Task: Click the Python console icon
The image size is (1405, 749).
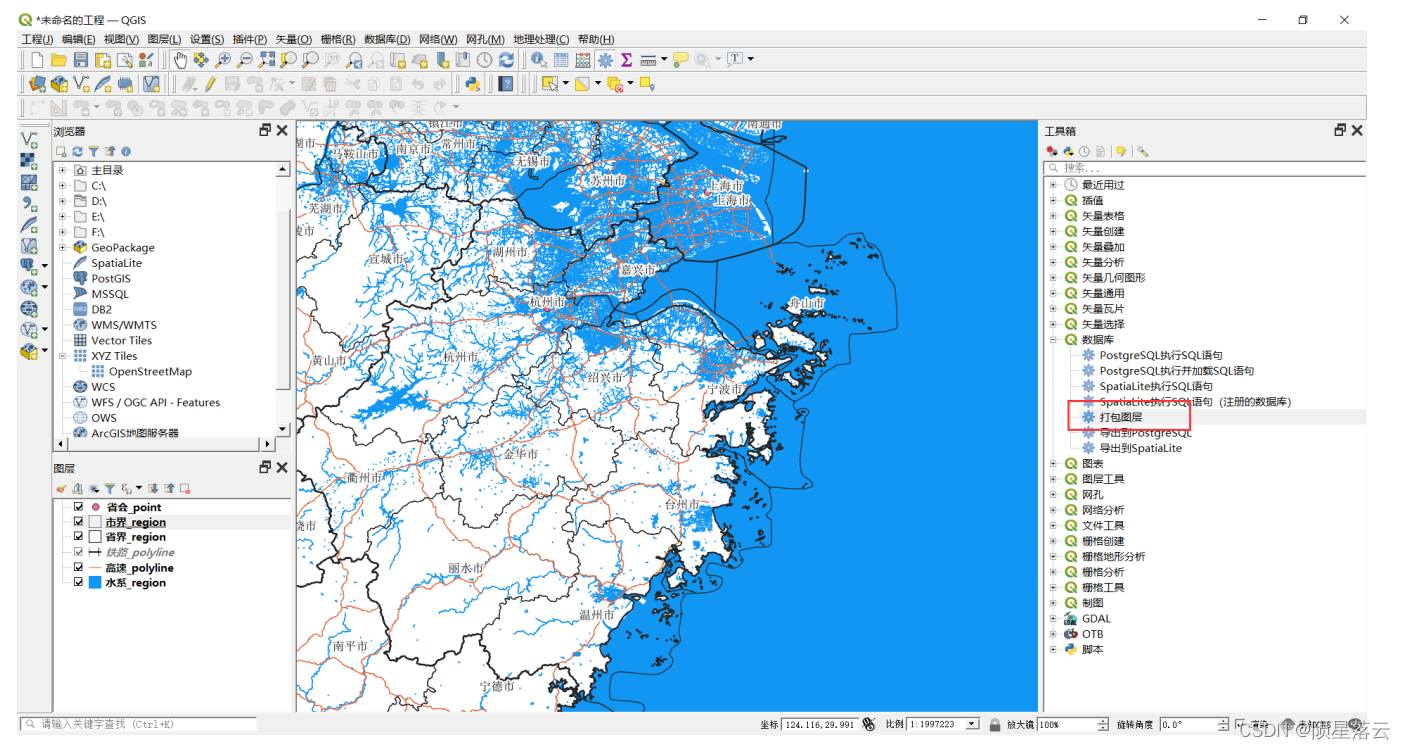Action: click(472, 83)
